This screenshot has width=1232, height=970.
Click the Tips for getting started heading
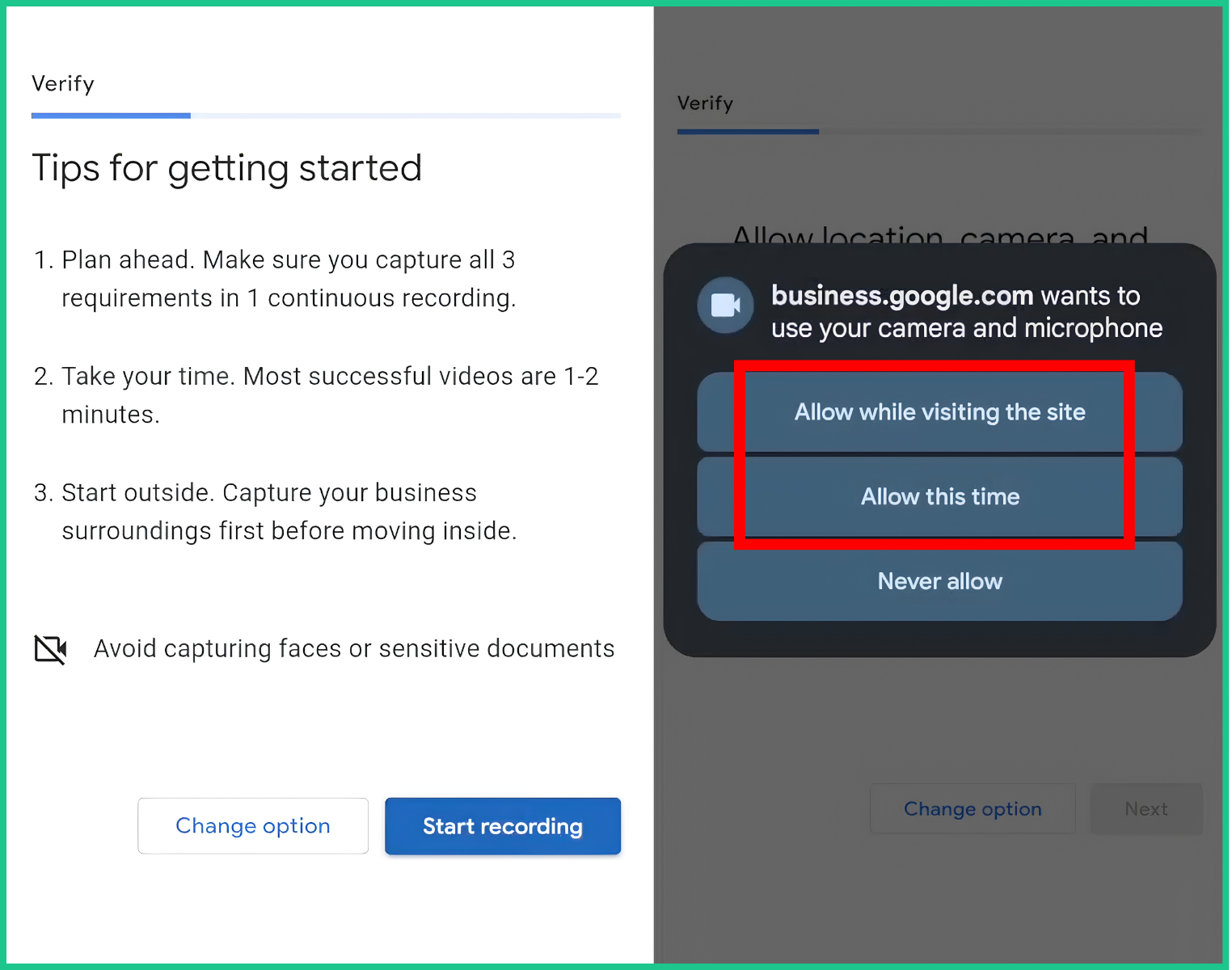[x=226, y=168]
